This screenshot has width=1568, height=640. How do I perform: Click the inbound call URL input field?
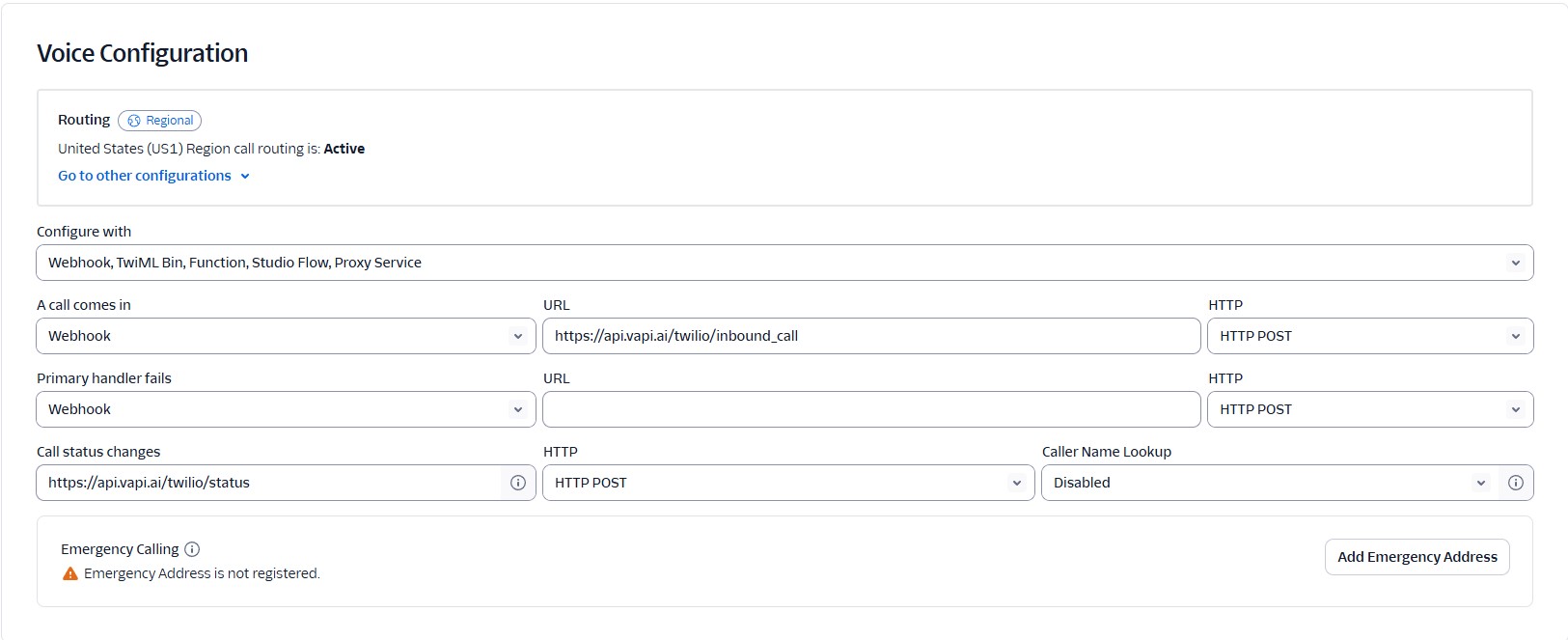[870, 336]
